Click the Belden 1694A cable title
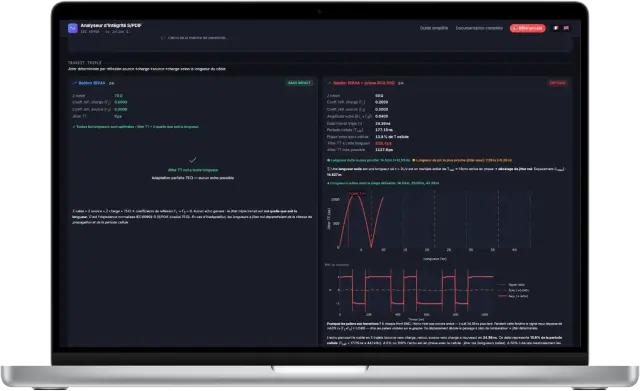The height and width of the screenshot is (391, 640). coord(92,83)
